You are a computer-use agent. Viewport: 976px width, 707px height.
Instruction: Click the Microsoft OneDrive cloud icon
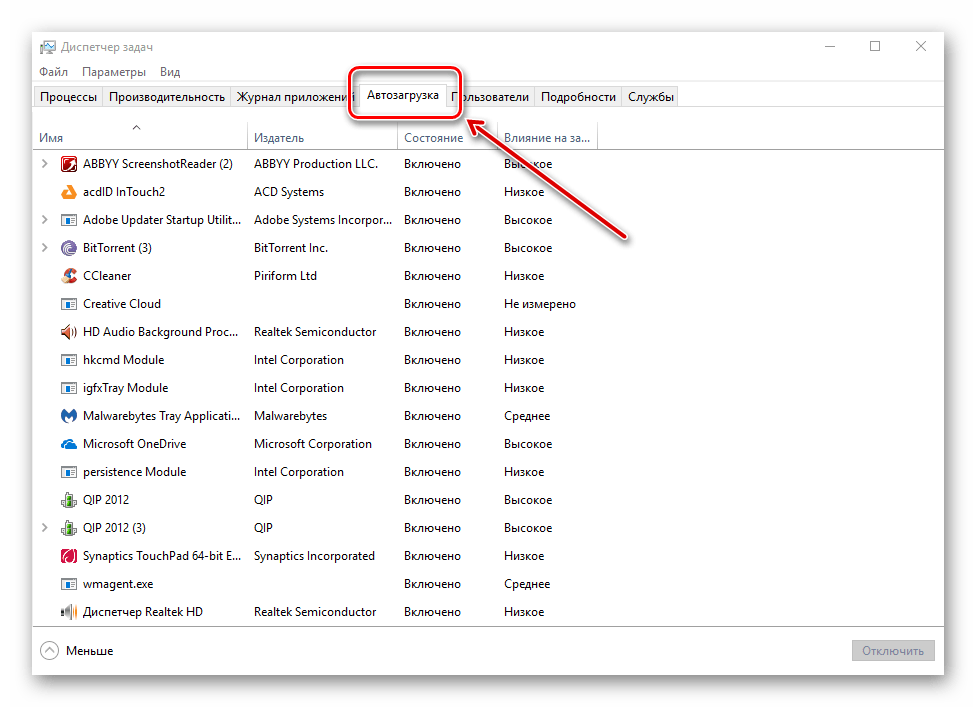click(68, 444)
